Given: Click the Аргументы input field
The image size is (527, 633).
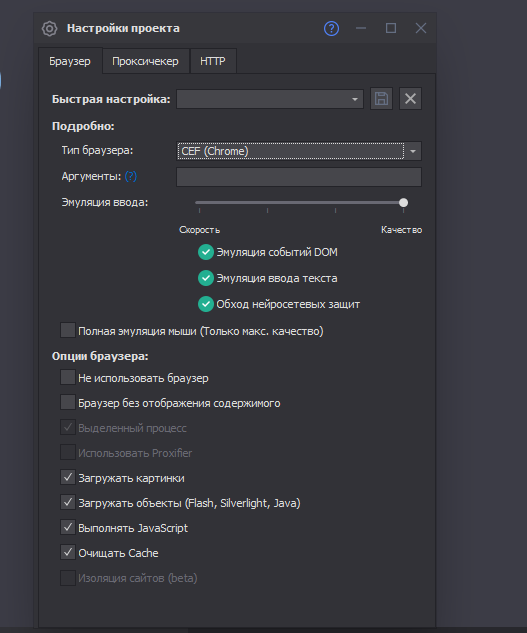Looking at the screenshot, I should pyautogui.click(x=299, y=177).
